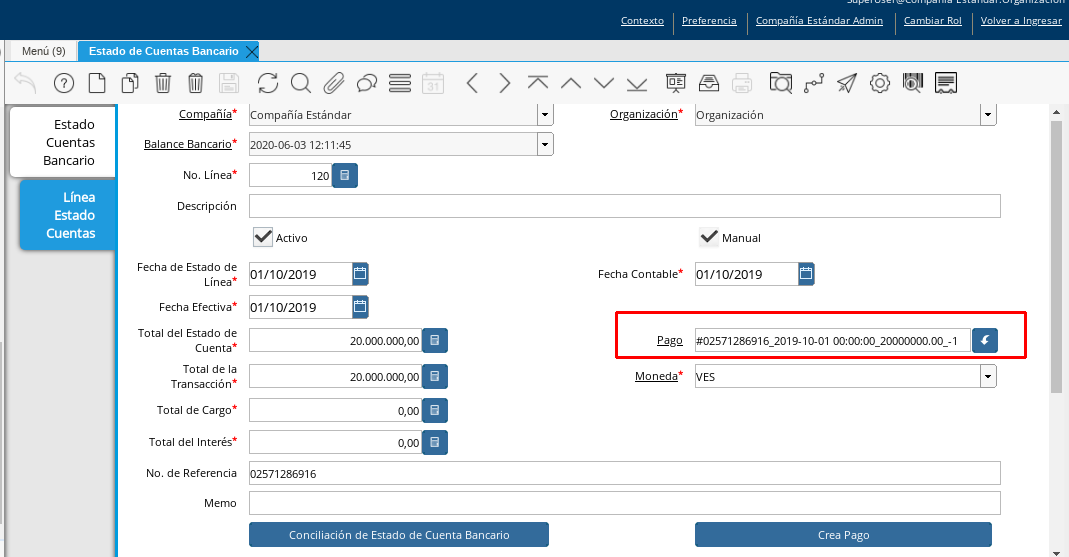This screenshot has width=1069, height=557.
Task: Open the Balance Bancario dropdown
Action: 545,145
